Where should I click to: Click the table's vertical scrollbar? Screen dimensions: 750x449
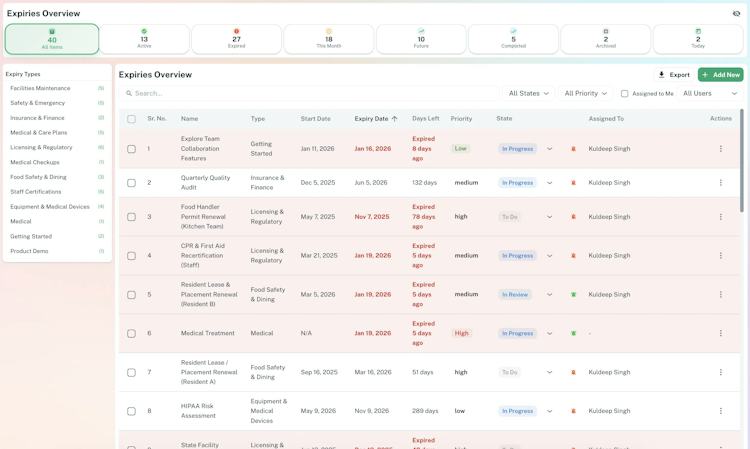741,160
